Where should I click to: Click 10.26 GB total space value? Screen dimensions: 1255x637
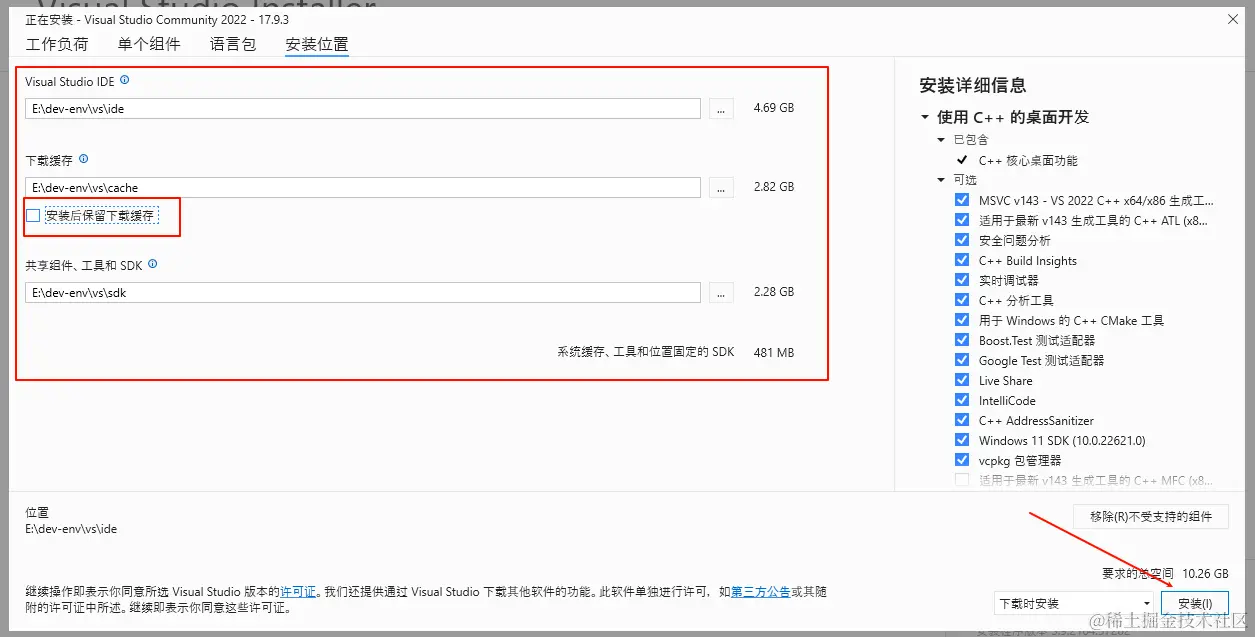click(x=1205, y=574)
